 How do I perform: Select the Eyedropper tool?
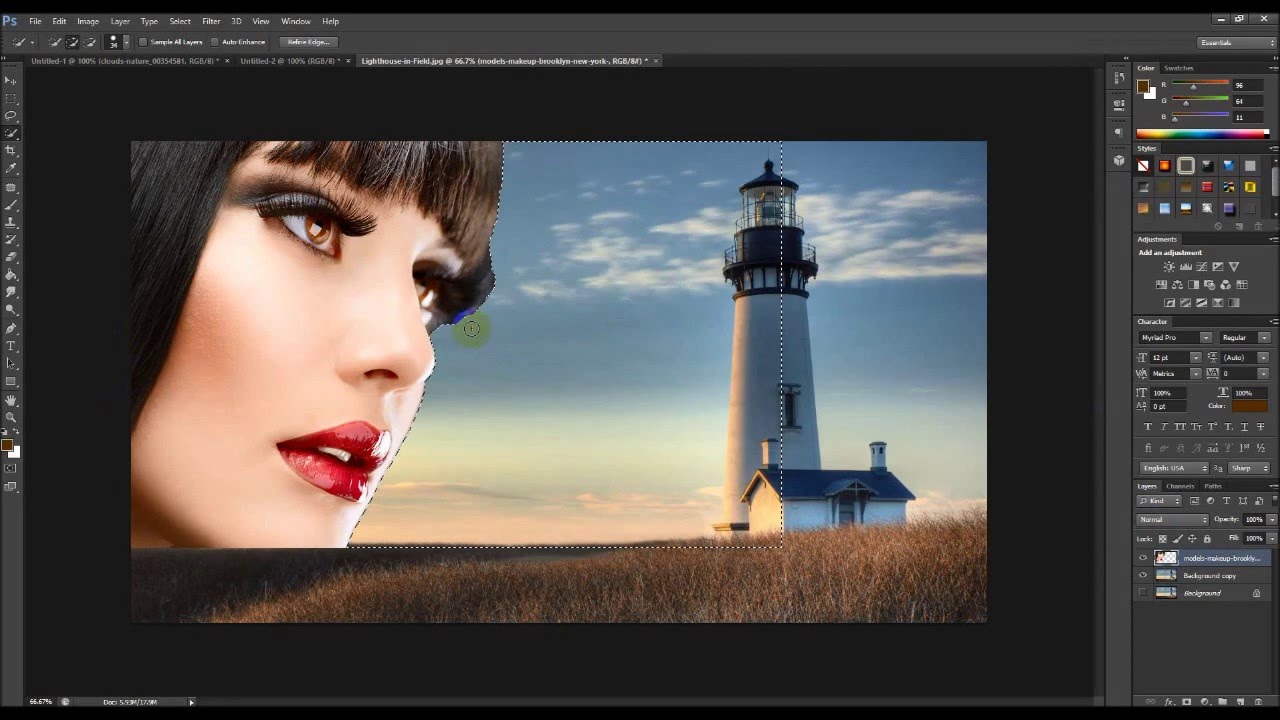11,168
